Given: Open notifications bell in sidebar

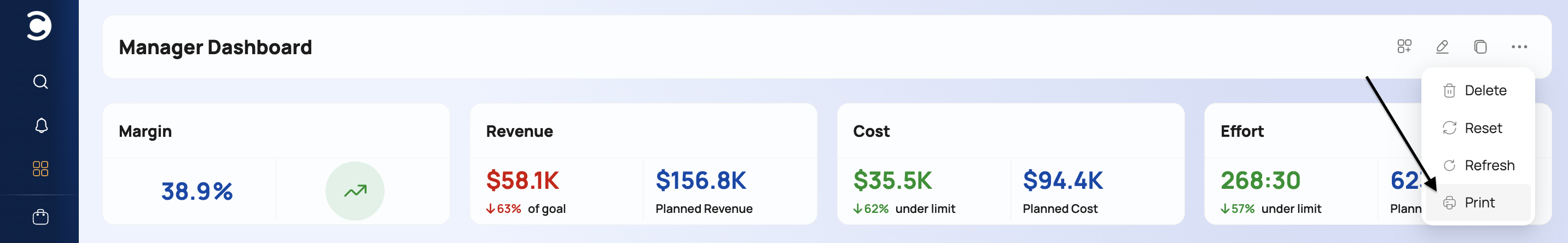Looking at the screenshot, I should tap(41, 125).
